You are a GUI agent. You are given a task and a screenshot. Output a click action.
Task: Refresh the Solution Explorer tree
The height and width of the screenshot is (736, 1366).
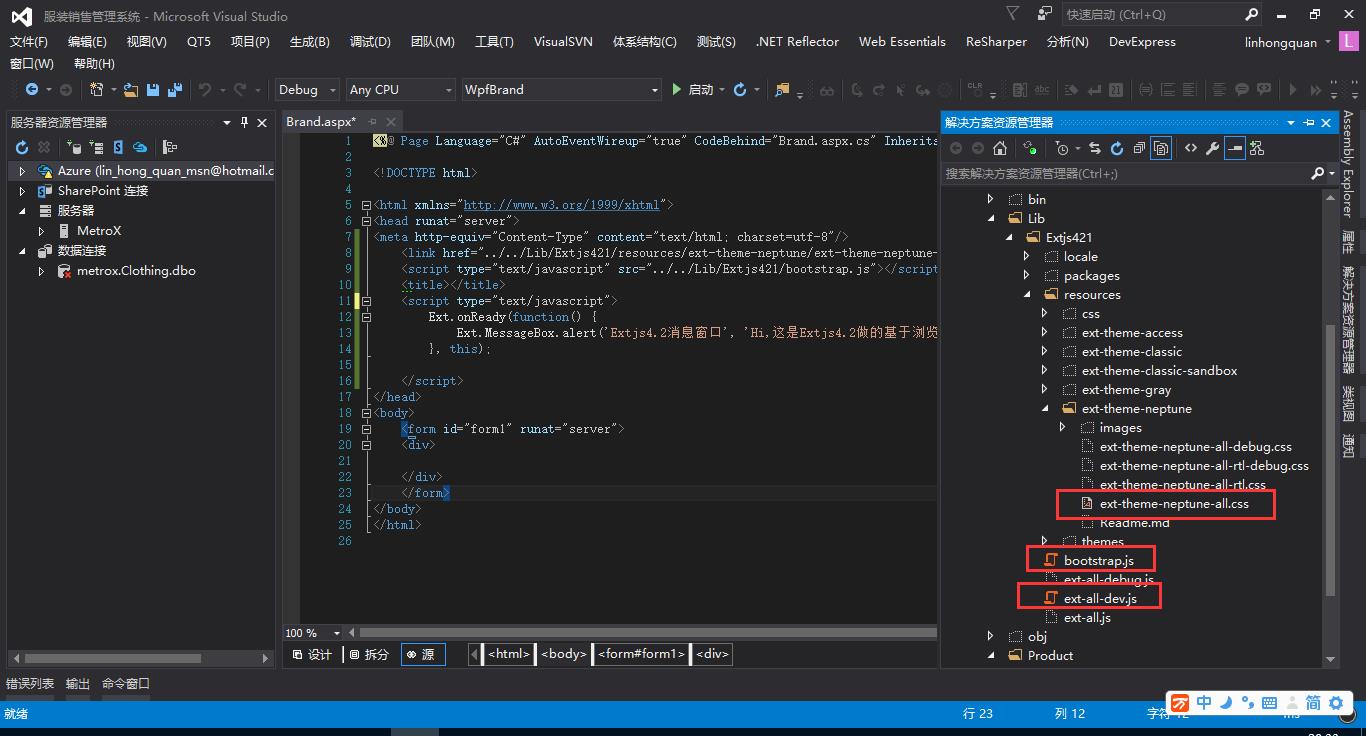click(x=1117, y=148)
